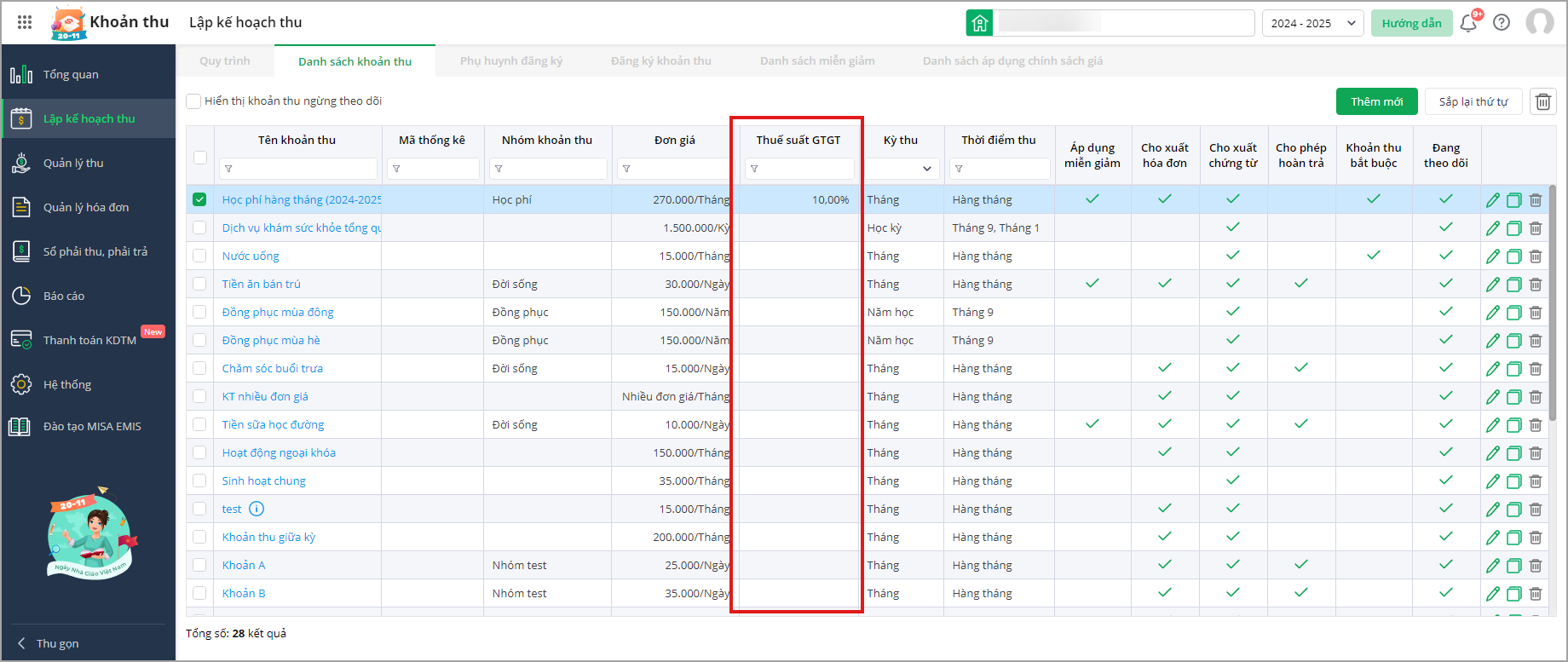Open the user avatar profile

[1540, 22]
